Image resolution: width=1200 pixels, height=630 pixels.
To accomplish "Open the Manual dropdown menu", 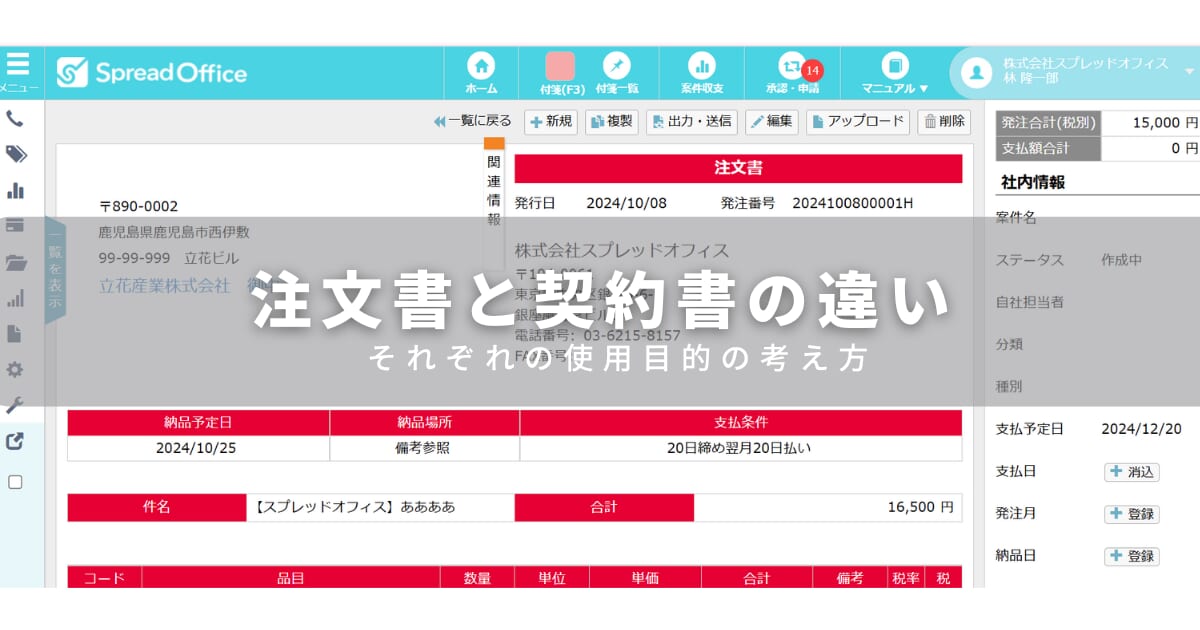I will click(x=895, y=73).
